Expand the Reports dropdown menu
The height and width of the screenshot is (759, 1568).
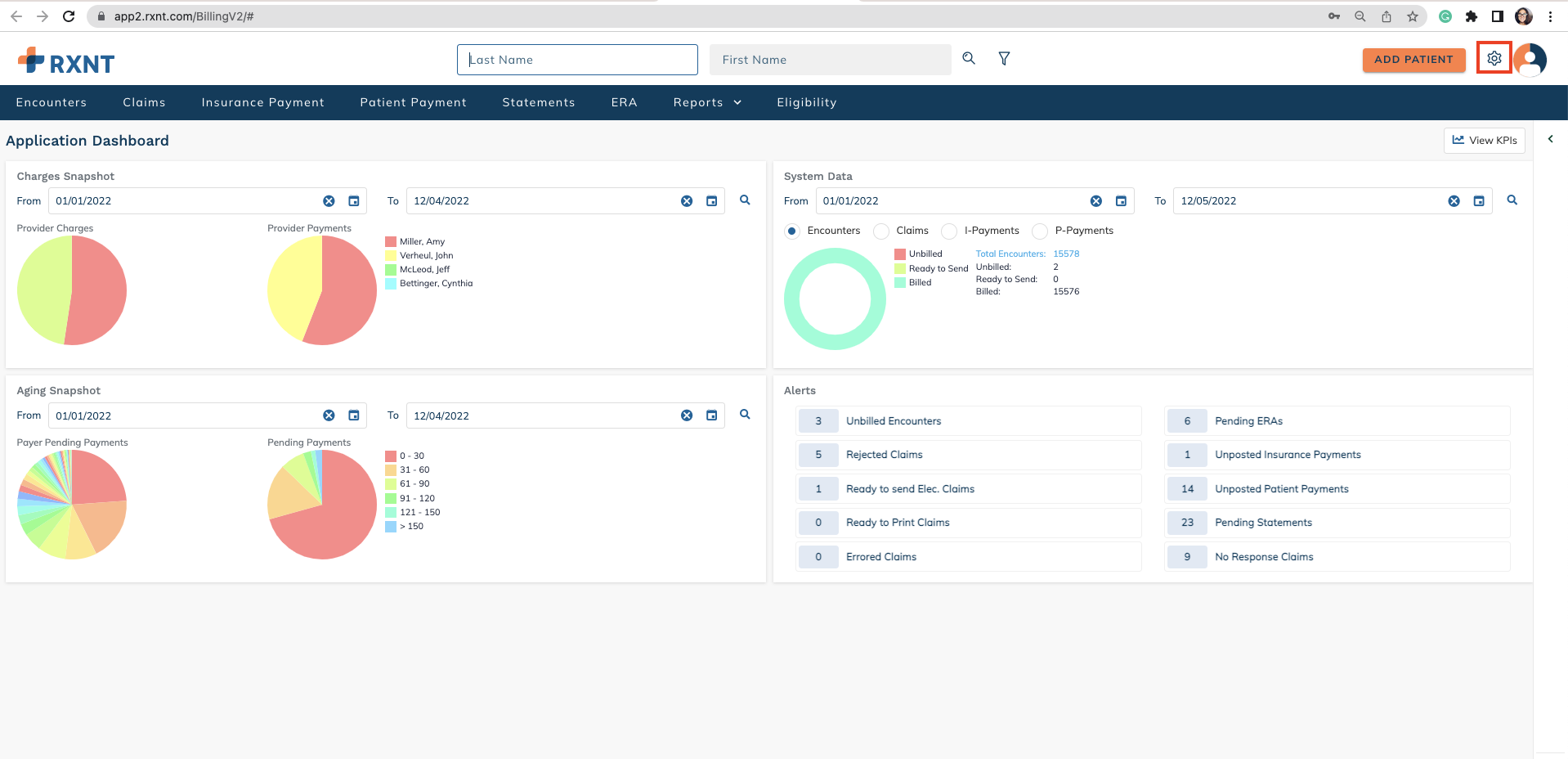[x=707, y=102]
